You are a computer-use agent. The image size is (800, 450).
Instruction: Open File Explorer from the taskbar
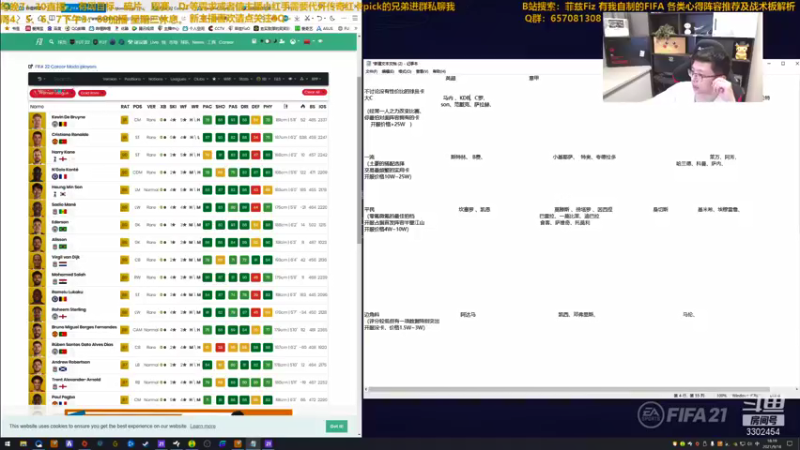(23, 444)
